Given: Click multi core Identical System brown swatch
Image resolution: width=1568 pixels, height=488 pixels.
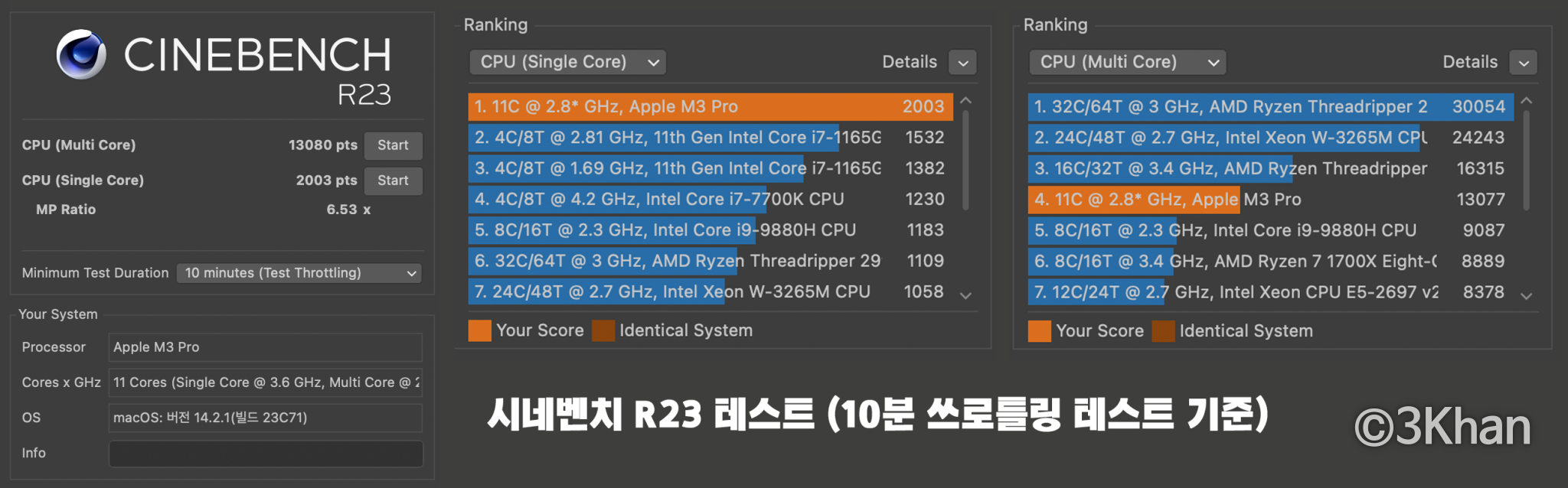Looking at the screenshot, I should (x=1164, y=331).
